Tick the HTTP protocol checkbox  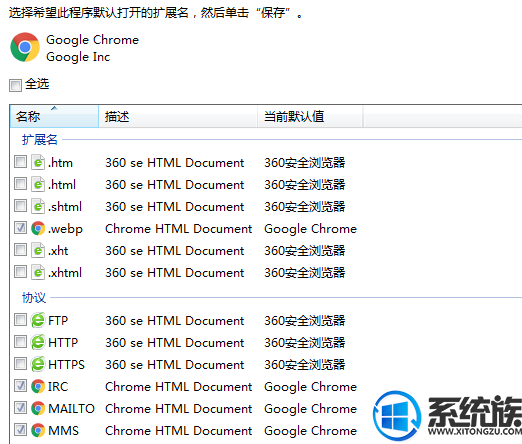[20, 342]
